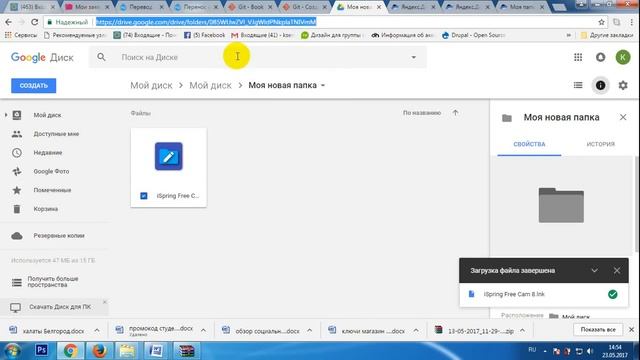This screenshot has width=640, height=360.
Task: Sort by По названию label
Action: pyautogui.click(x=422, y=113)
